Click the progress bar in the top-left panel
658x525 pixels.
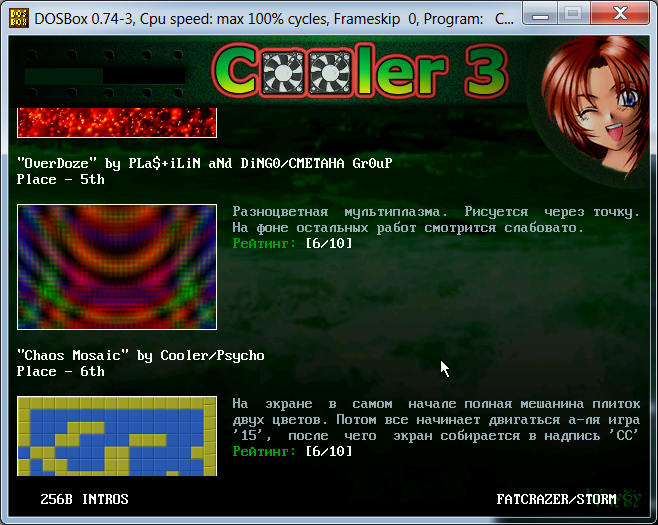(105, 76)
